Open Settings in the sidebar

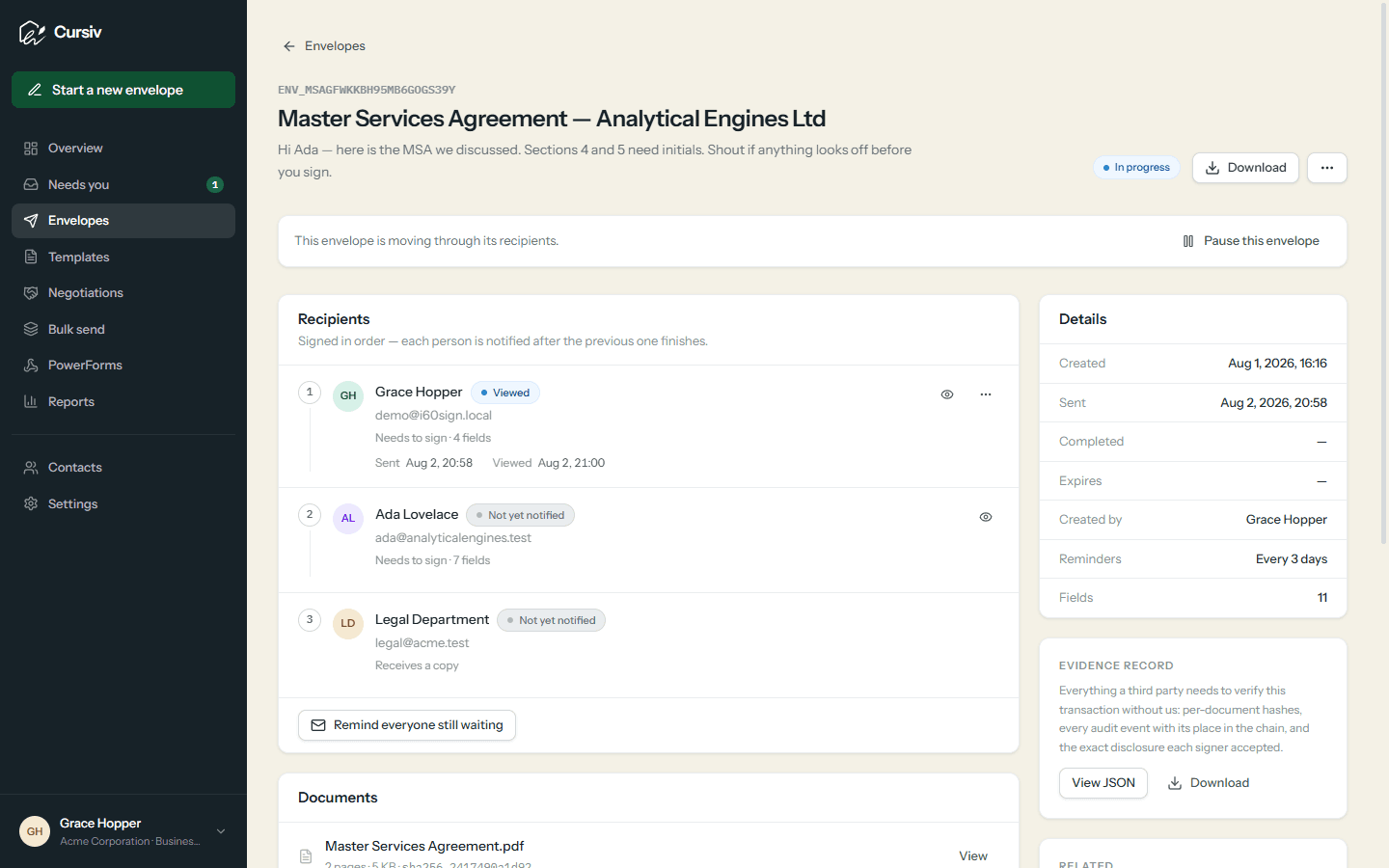click(x=123, y=503)
